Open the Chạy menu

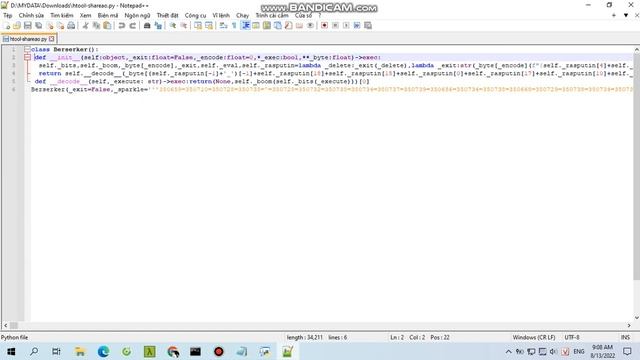242,16
